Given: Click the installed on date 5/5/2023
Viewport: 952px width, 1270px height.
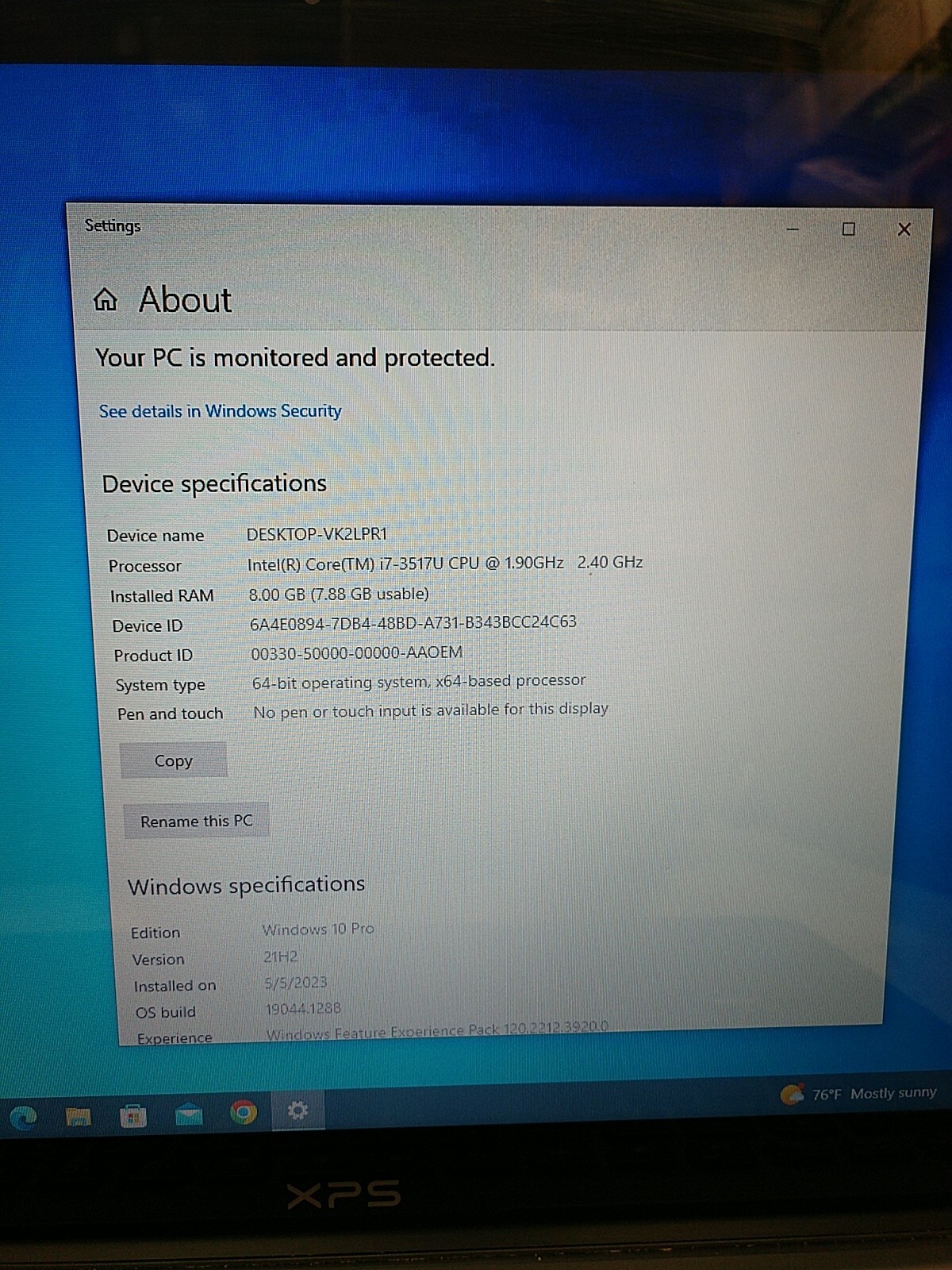Looking at the screenshot, I should [296, 983].
